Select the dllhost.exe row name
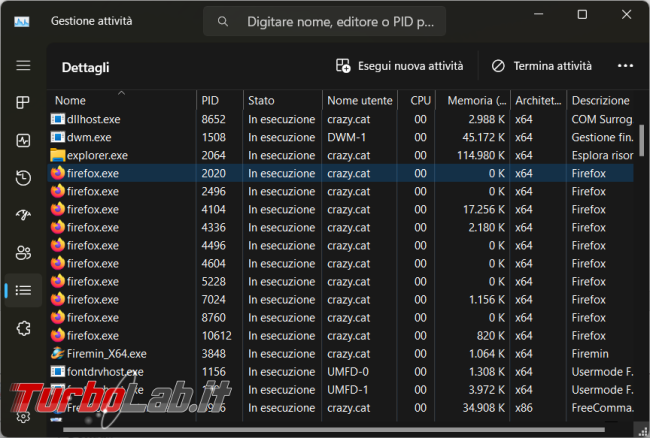Image resolution: width=650 pixels, height=438 pixels. [x=94, y=119]
